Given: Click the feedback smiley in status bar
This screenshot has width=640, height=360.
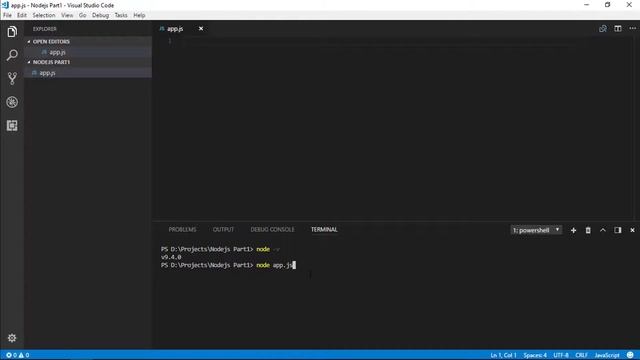Looking at the screenshot, I should click(630, 355).
